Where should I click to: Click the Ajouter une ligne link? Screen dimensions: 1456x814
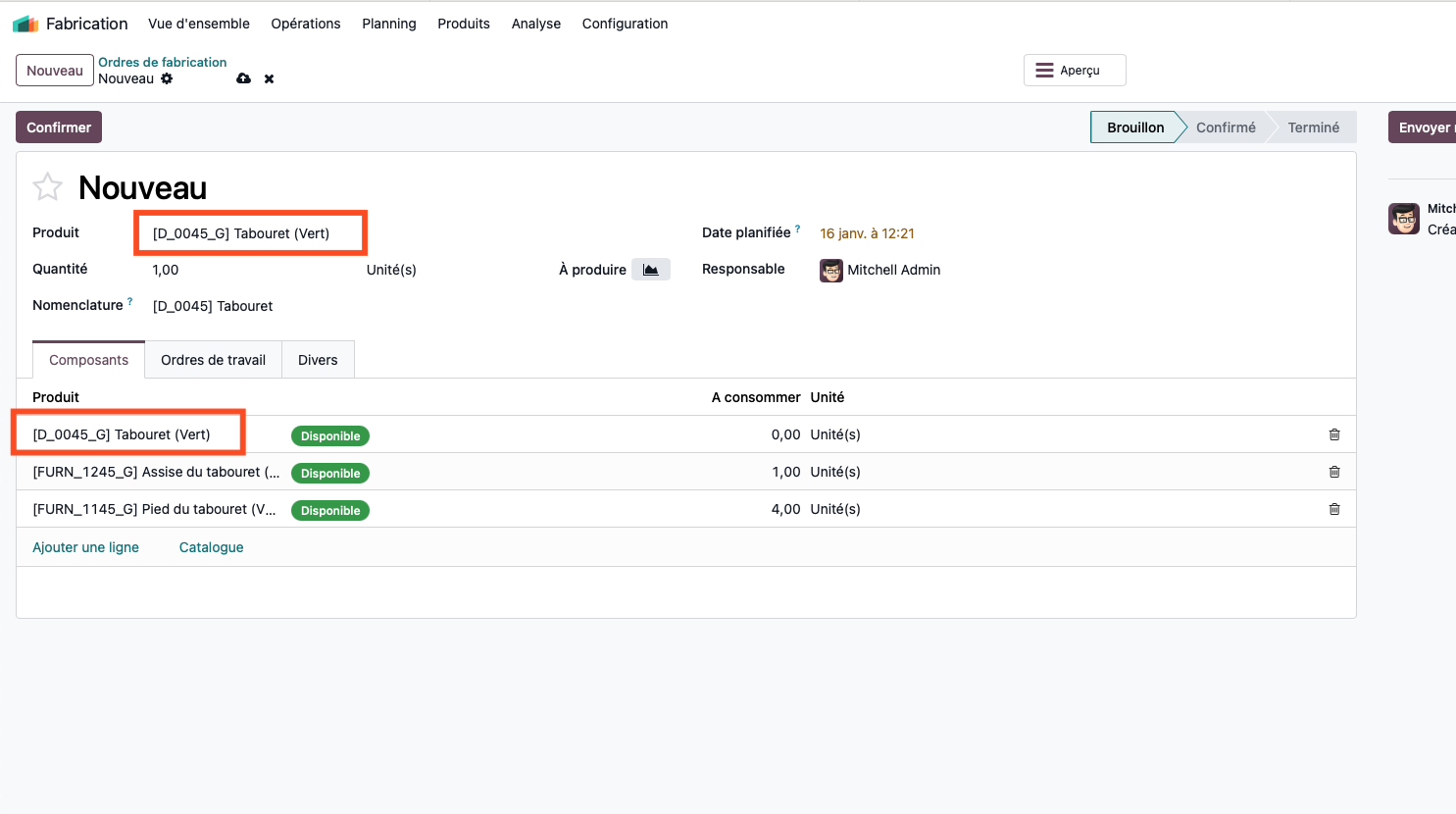coord(85,547)
